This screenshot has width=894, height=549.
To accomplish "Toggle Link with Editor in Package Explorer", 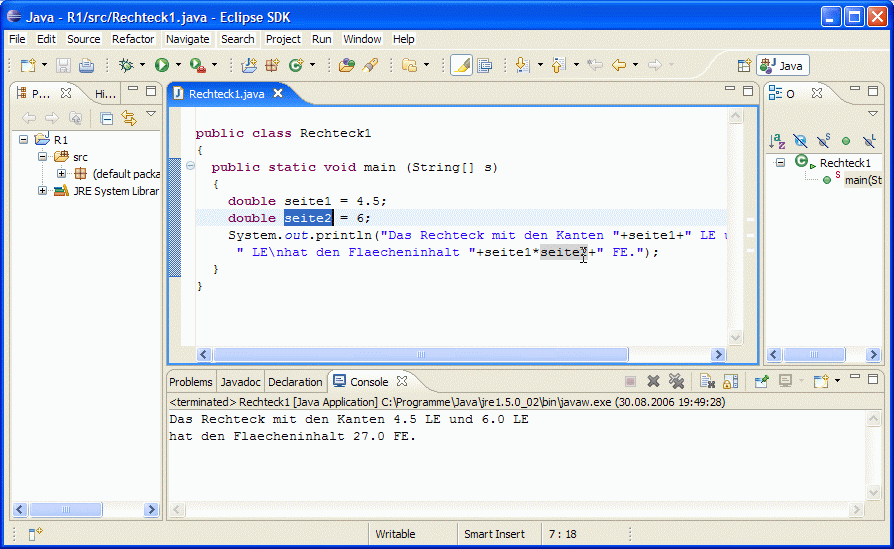I will click(x=128, y=118).
